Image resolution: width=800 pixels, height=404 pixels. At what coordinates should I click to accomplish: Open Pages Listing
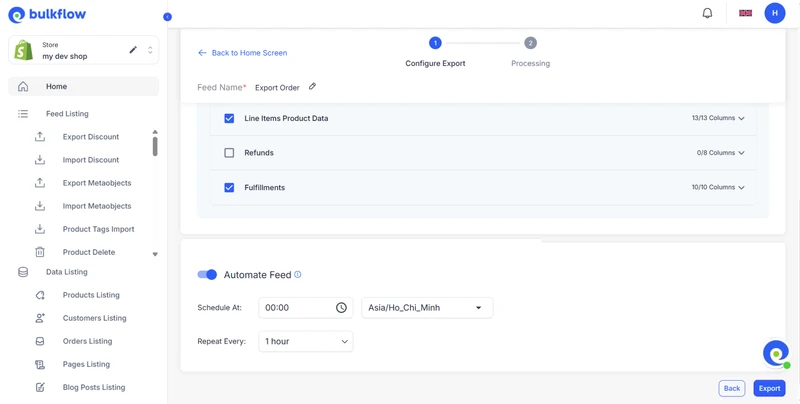[86, 364]
